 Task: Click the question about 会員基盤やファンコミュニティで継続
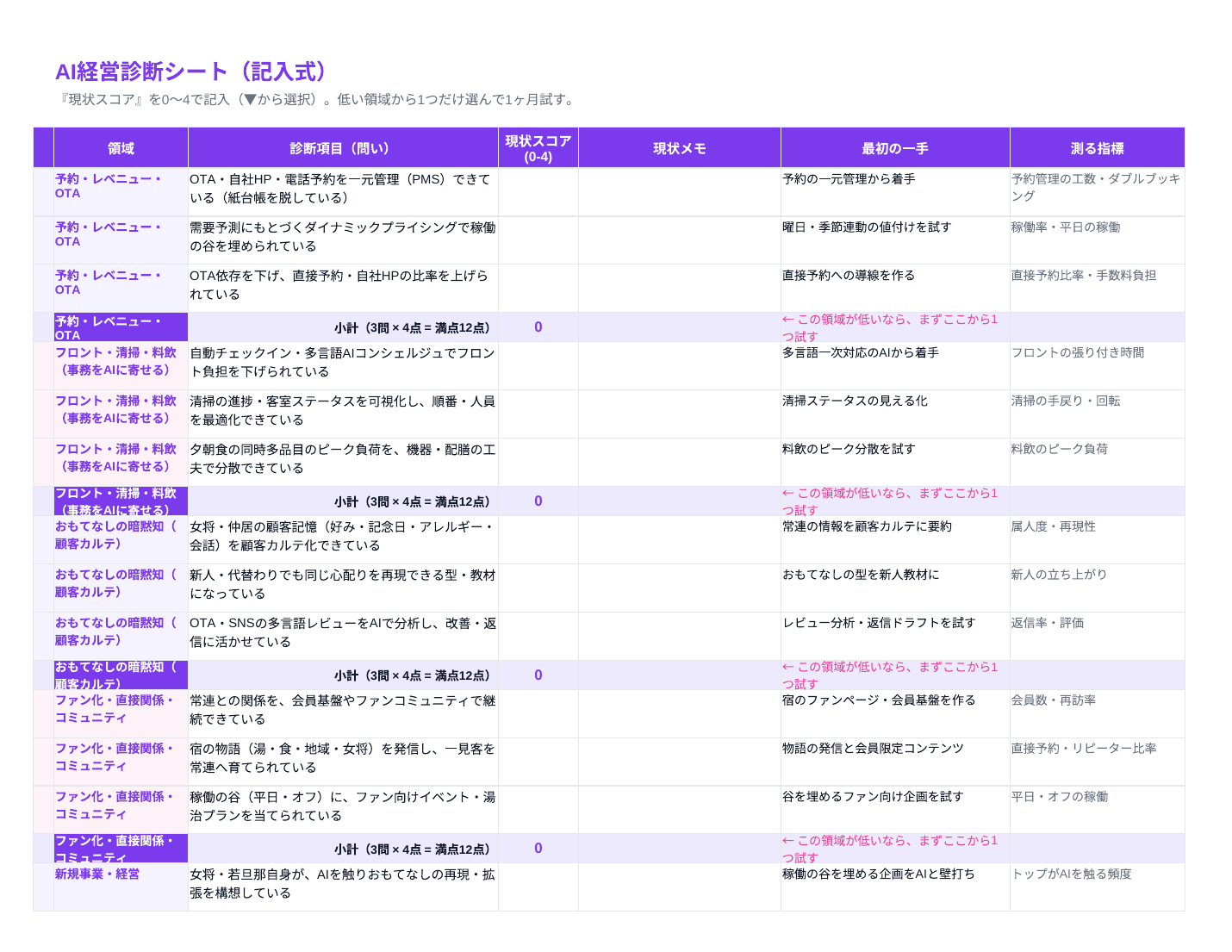[343, 713]
